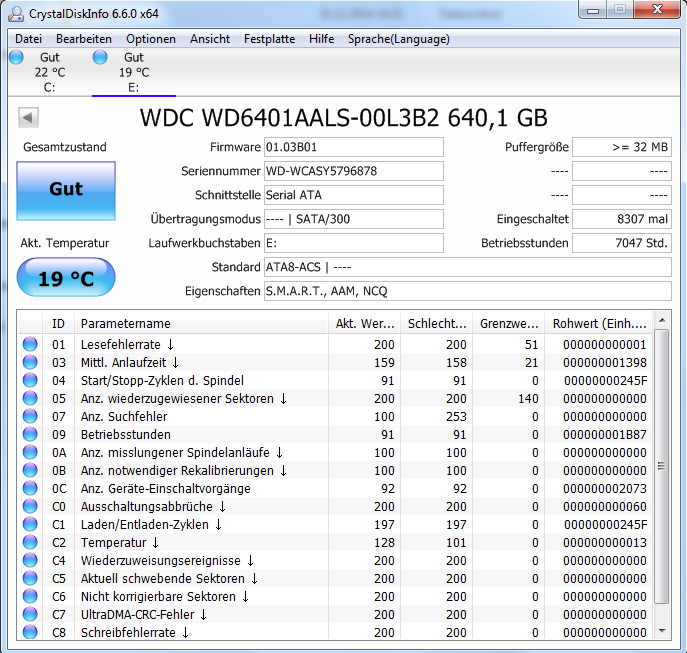
Task: Click status orb for Aktuell schwebende Sektoren row
Action: pyautogui.click(x=30, y=578)
